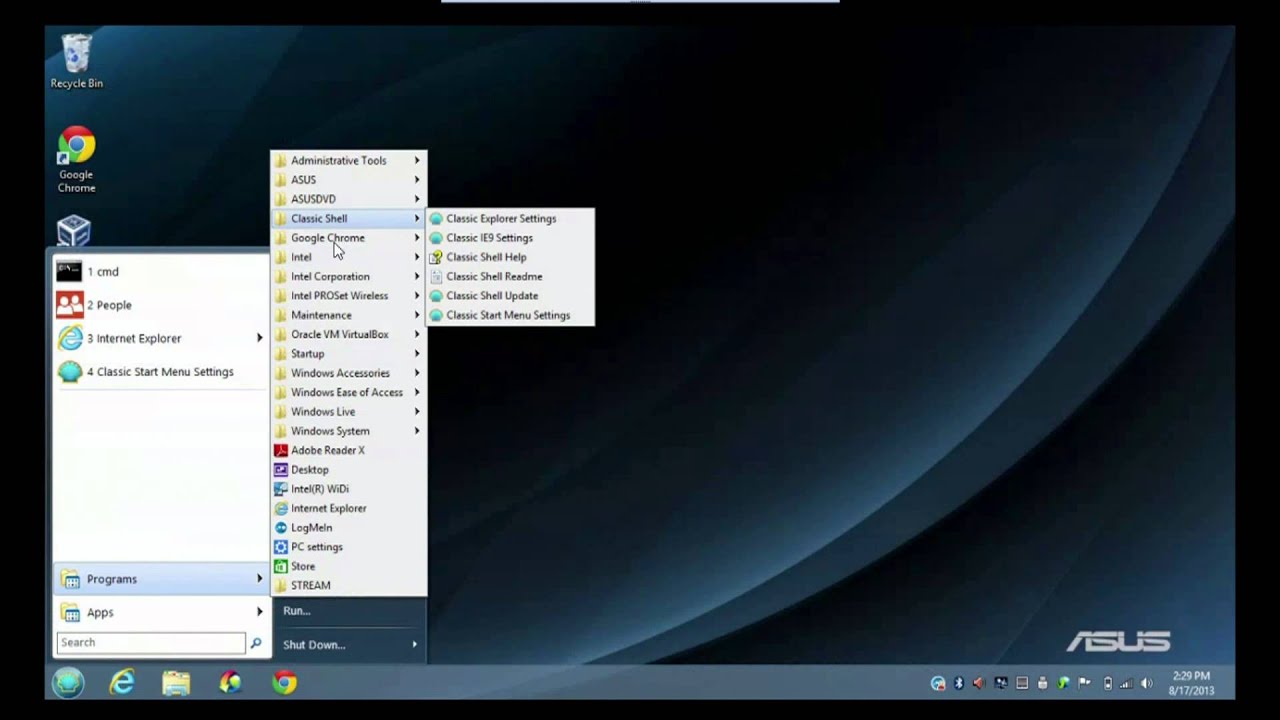Select the Classic Shell folder in Programs
This screenshot has width=1280, height=720.
coord(349,218)
